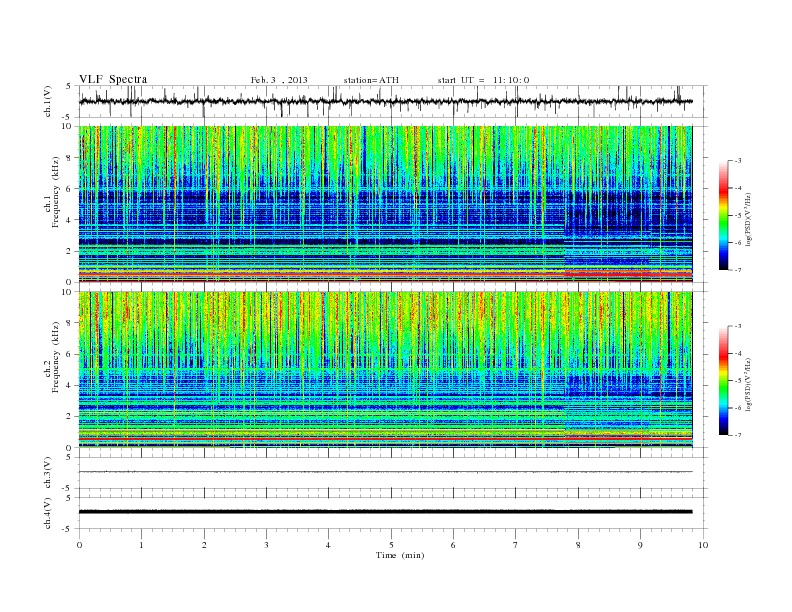Click the "9" tick on the time axis
The image size is (792, 612).
640,545
